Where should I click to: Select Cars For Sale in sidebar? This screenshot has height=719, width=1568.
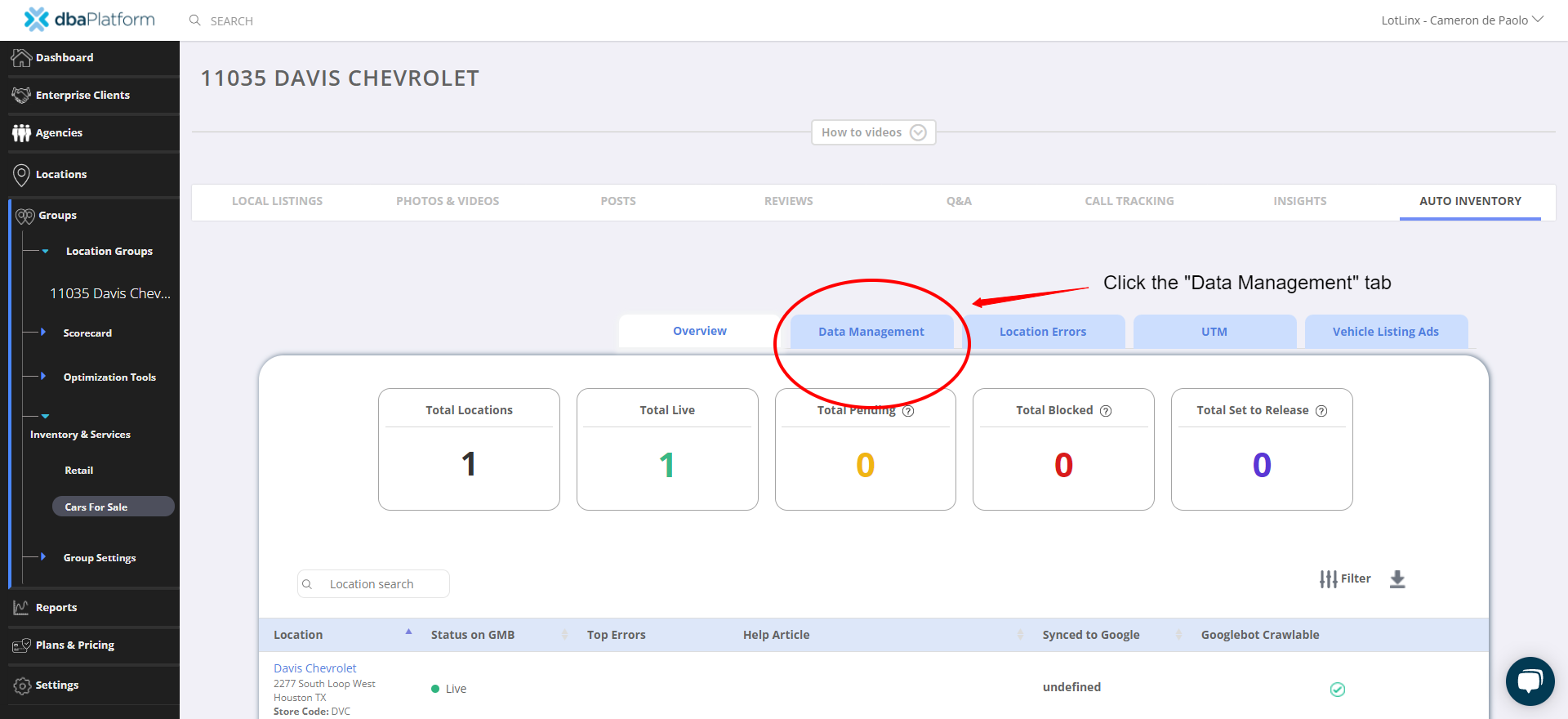(x=114, y=507)
